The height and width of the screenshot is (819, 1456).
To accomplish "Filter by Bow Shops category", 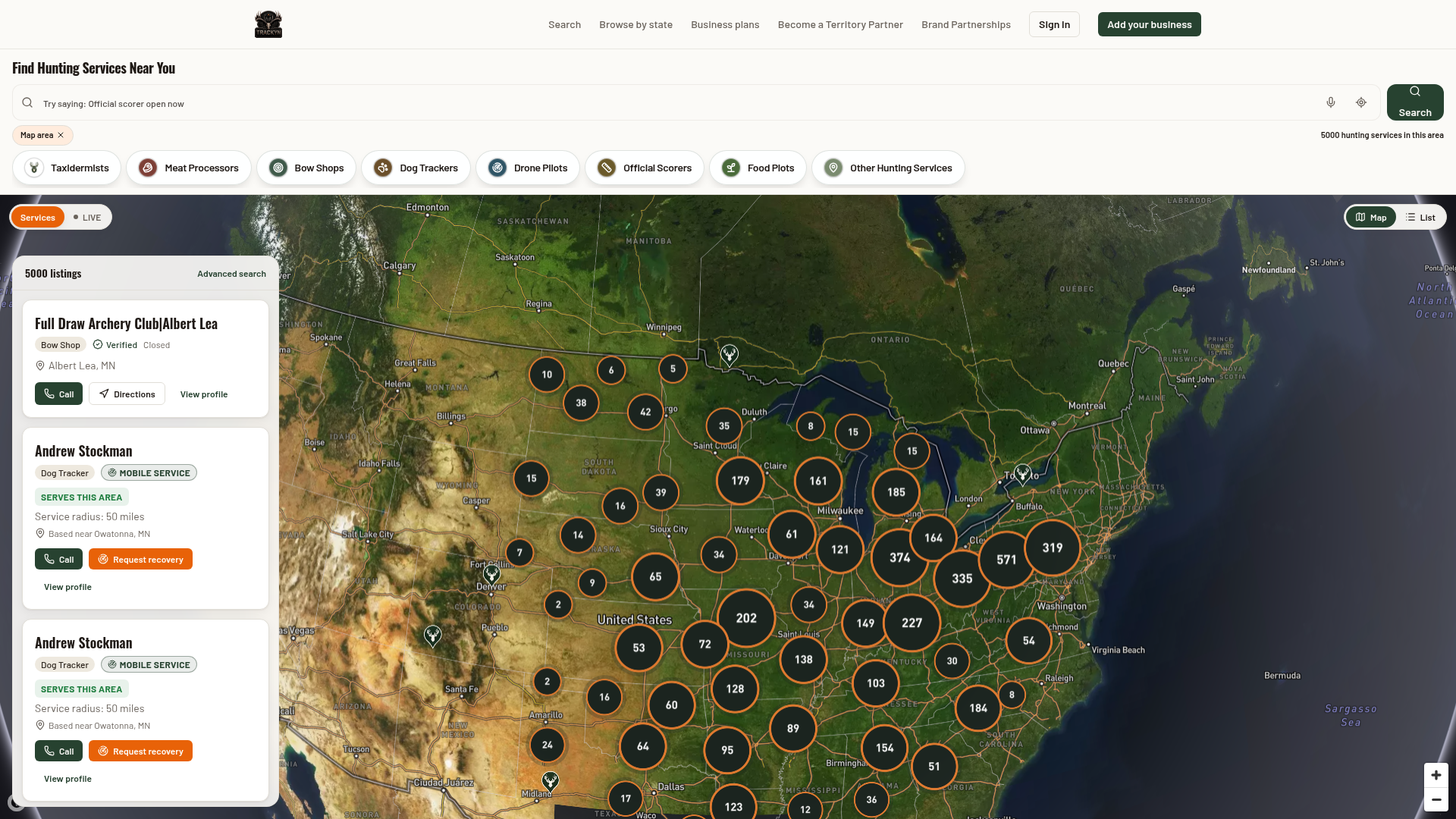I will point(306,168).
